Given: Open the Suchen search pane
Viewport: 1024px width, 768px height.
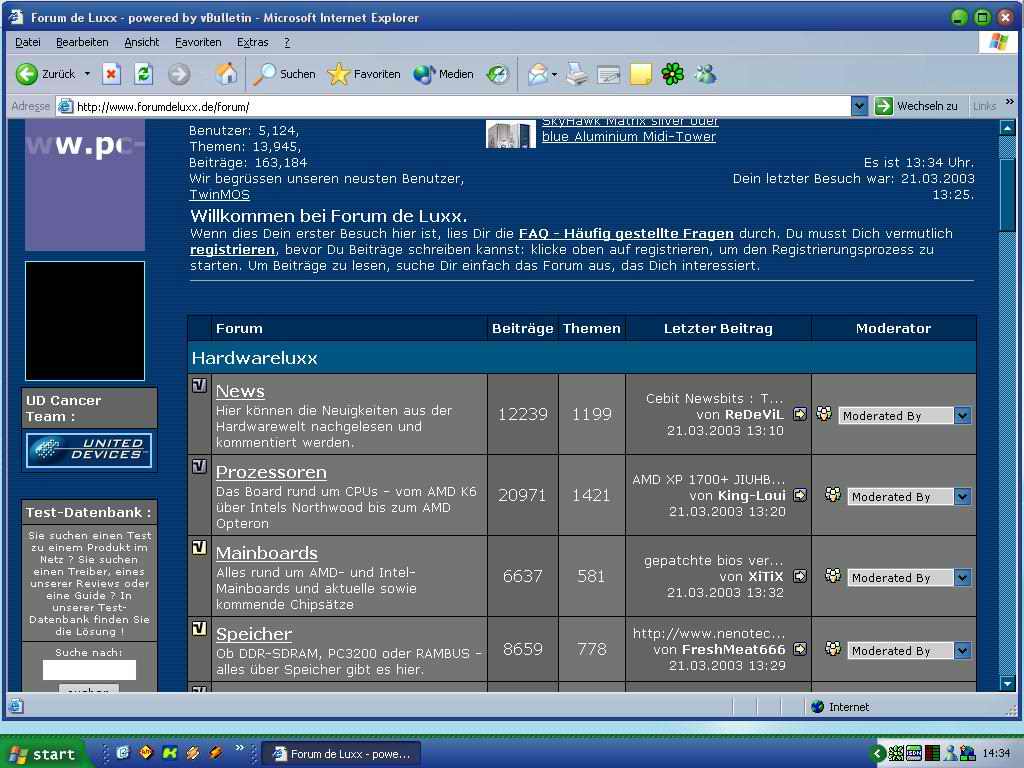Looking at the screenshot, I should tap(284, 74).
